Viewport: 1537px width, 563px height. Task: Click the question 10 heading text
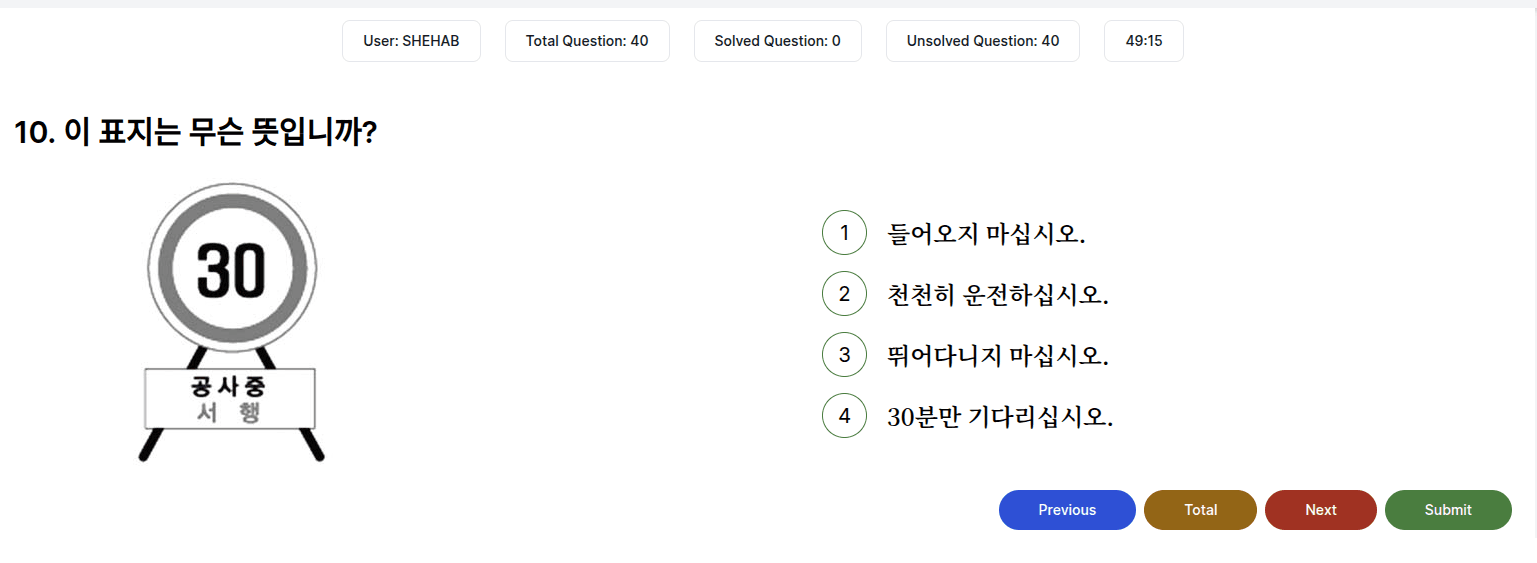click(x=195, y=132)
